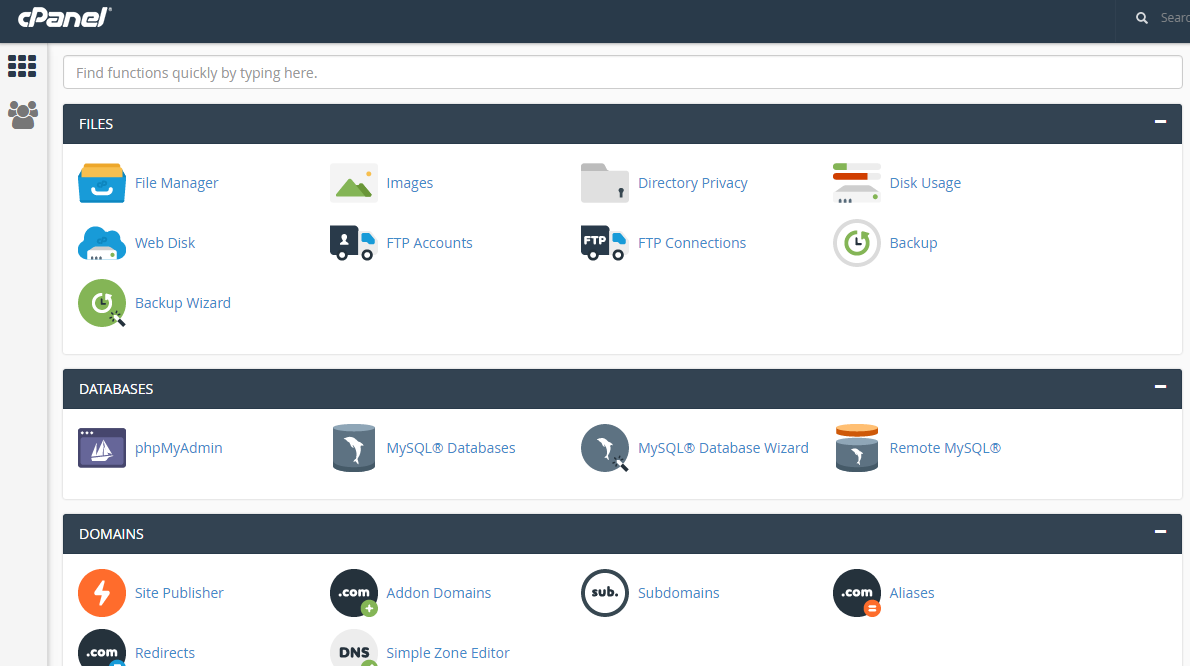
Task: Go to Site Publisher link
Action: (179, 592)
